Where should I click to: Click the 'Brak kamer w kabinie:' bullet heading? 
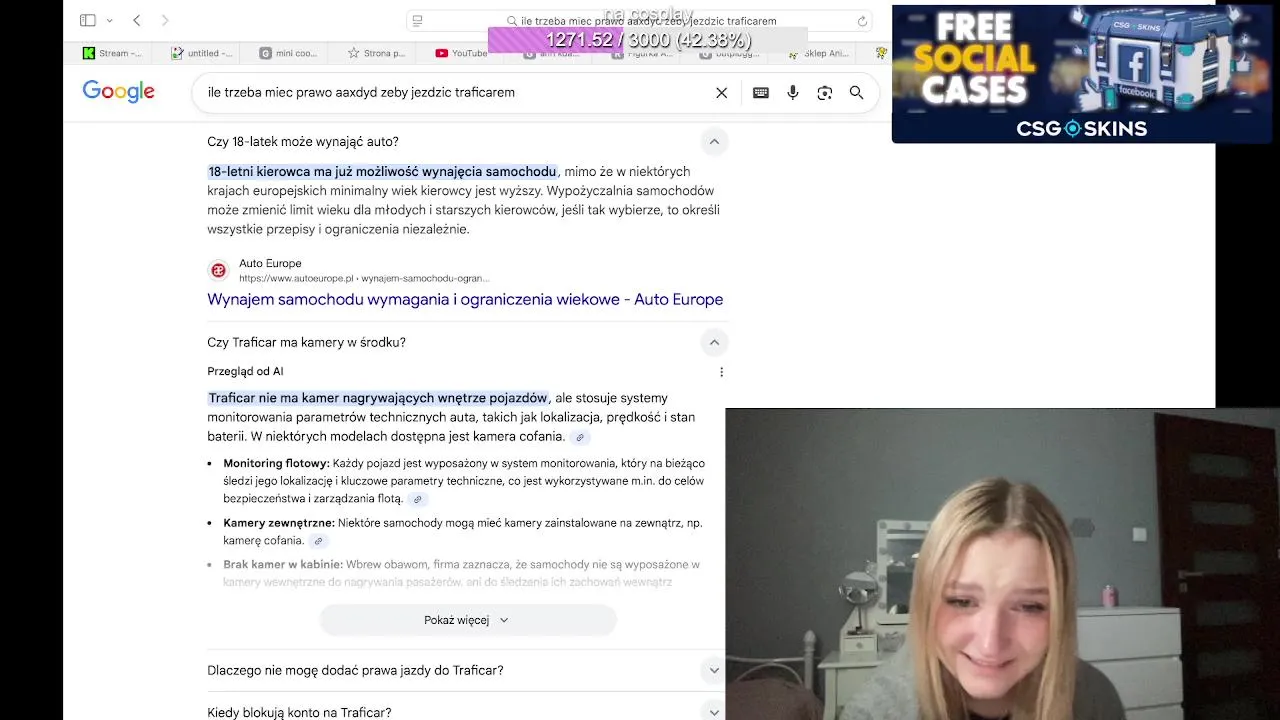283,565
